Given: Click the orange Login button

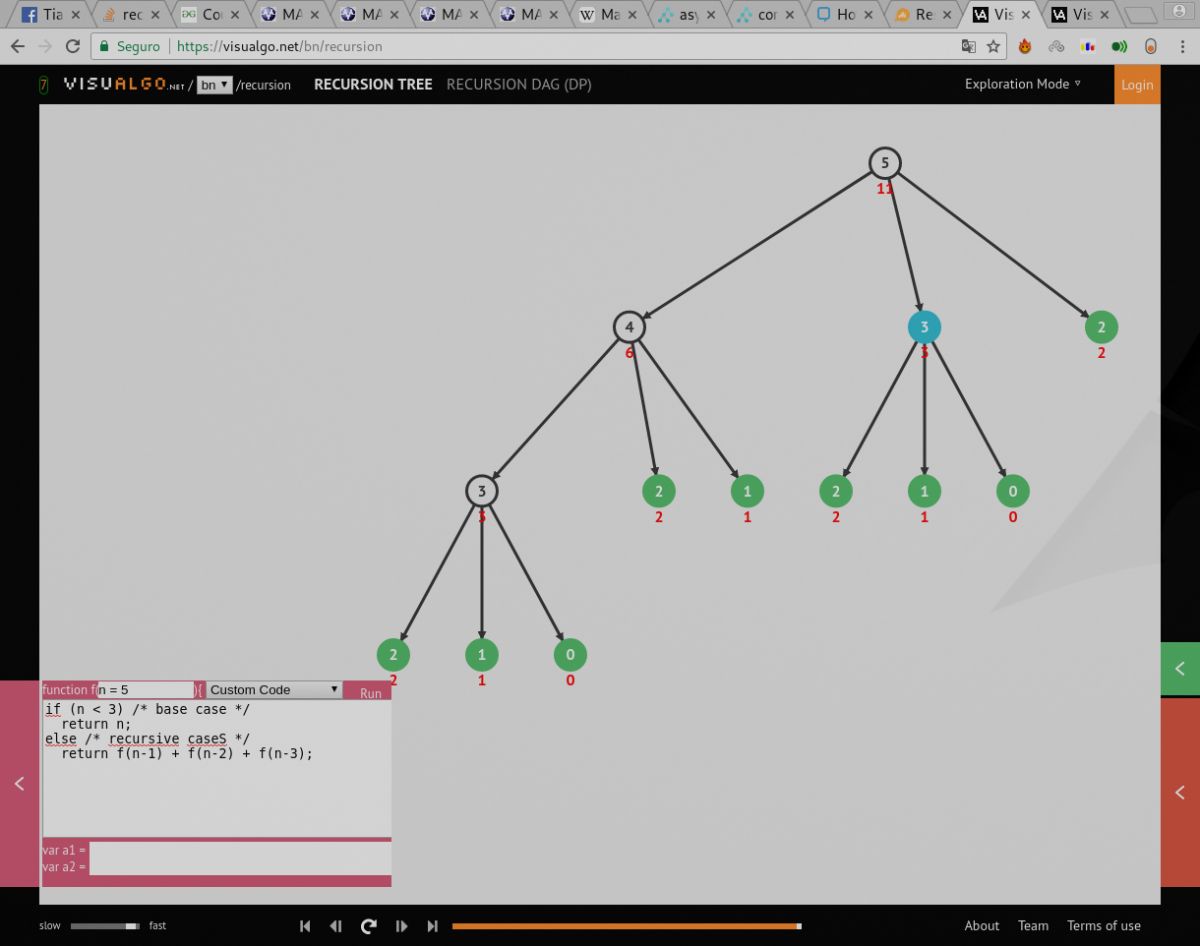Looking at the screenshot, I should point(1137,85).
